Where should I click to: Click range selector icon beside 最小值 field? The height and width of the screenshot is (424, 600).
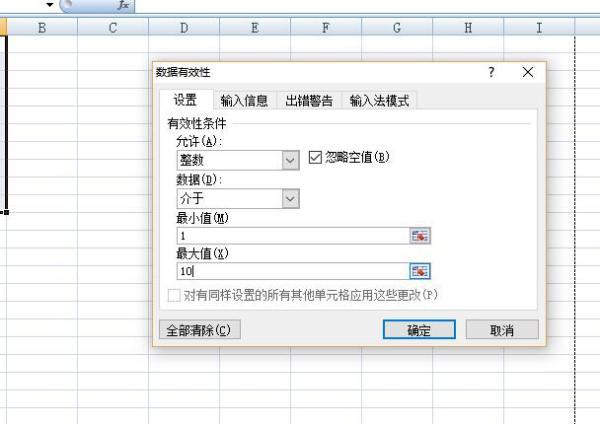[x=420, y=236]
